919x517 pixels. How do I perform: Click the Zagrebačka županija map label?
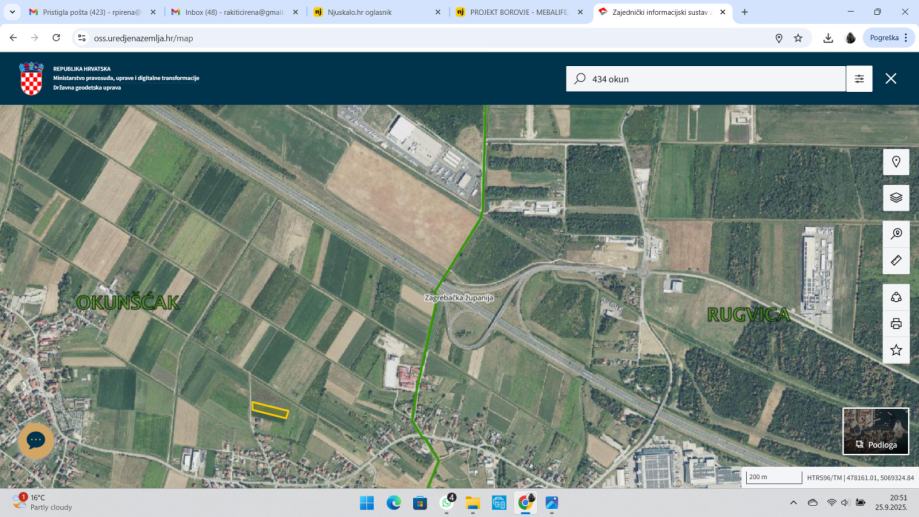click(459, 298)
